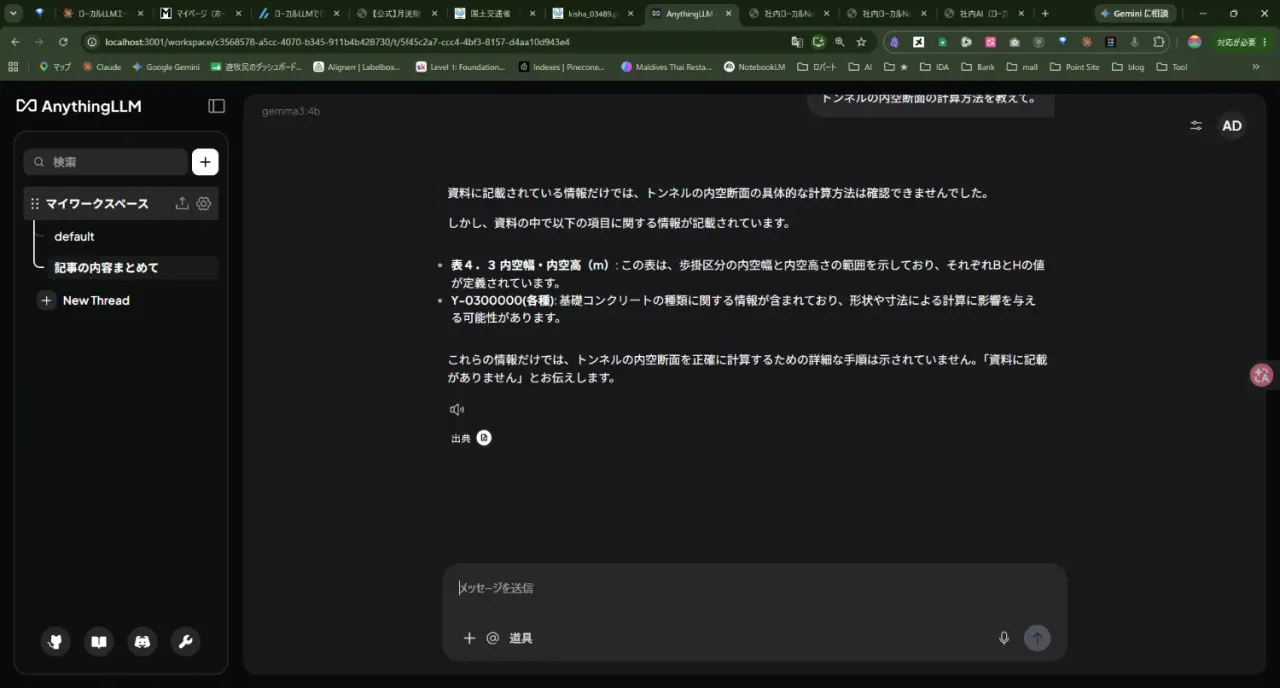Open the AI bookmarks folder

point(861,67)
